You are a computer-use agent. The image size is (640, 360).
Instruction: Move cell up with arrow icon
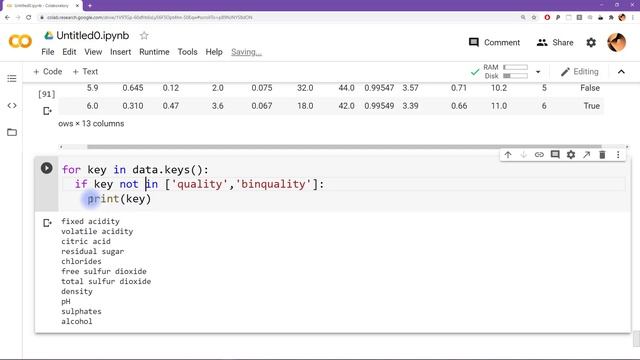click(x=508, y=155)
